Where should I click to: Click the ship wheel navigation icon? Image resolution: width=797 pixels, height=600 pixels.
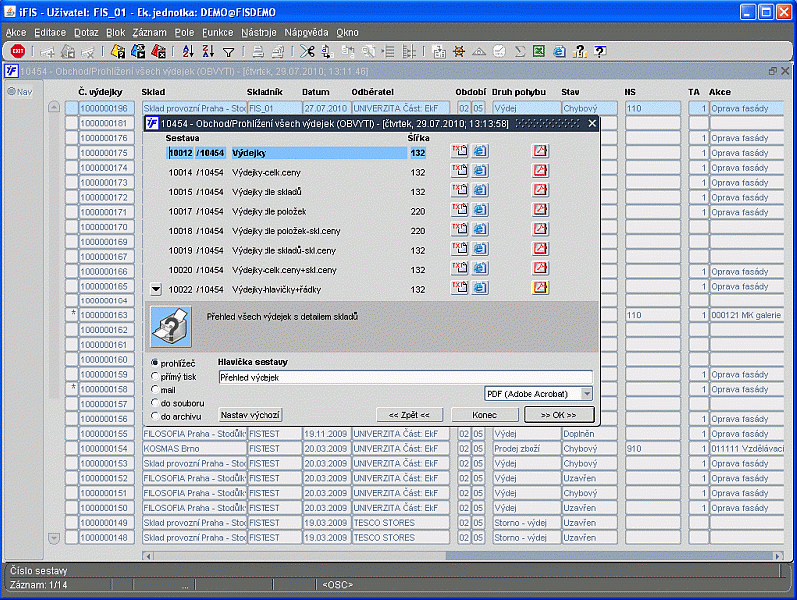point(459,51)
